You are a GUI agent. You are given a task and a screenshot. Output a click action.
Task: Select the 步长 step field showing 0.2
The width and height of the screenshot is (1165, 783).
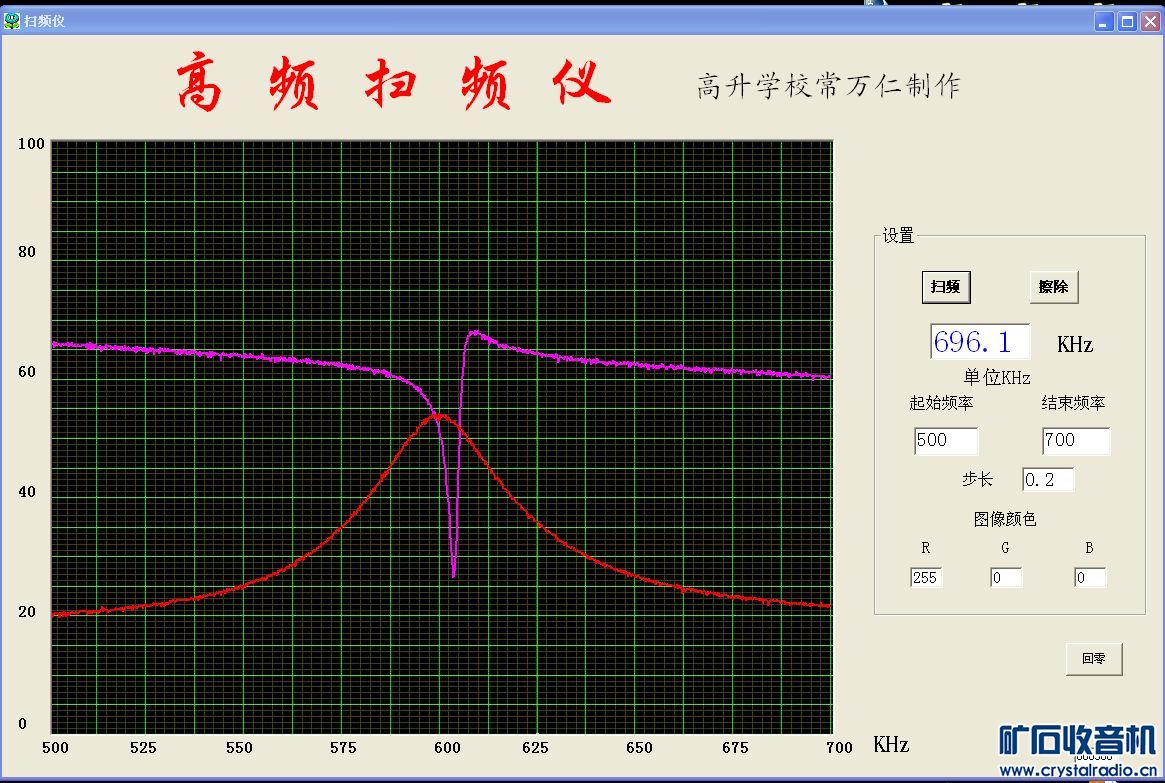click(x=1048, y=480)
